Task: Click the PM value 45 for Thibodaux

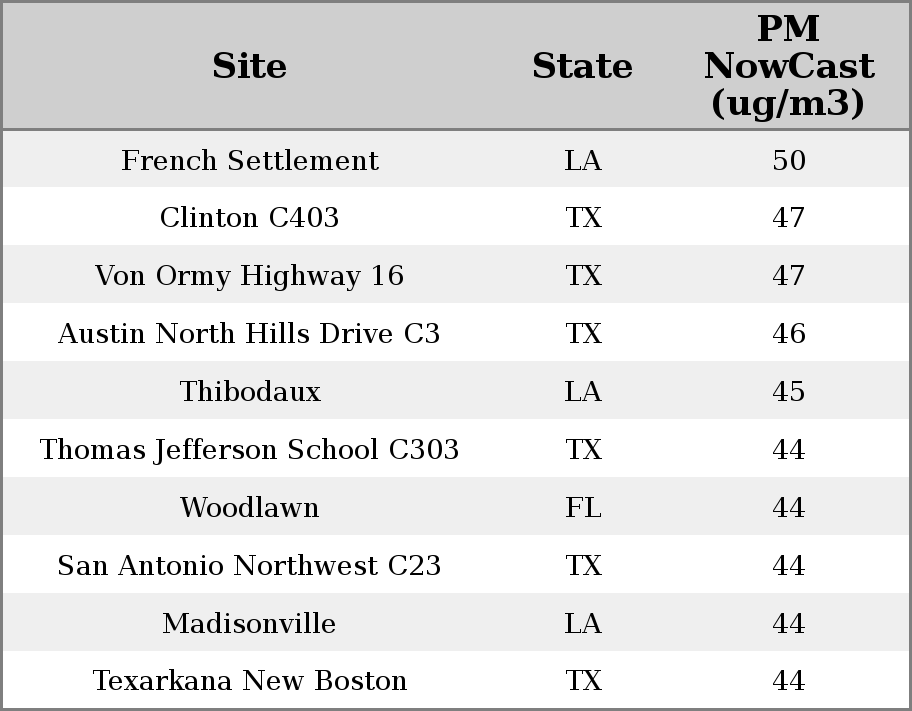Action: click(788, 392)
